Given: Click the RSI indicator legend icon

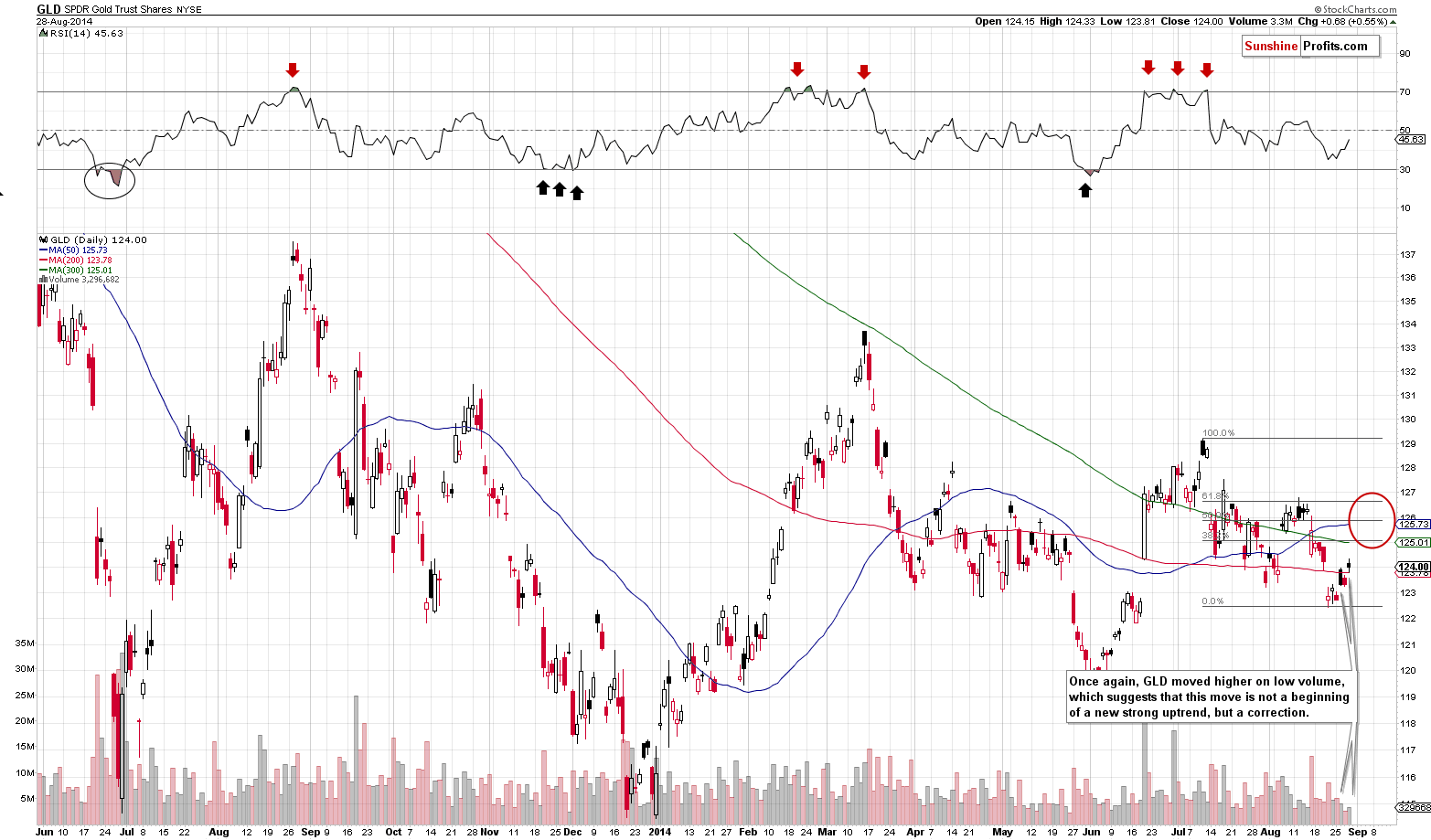Looking at the screenshot, I should tap(42, 33).
